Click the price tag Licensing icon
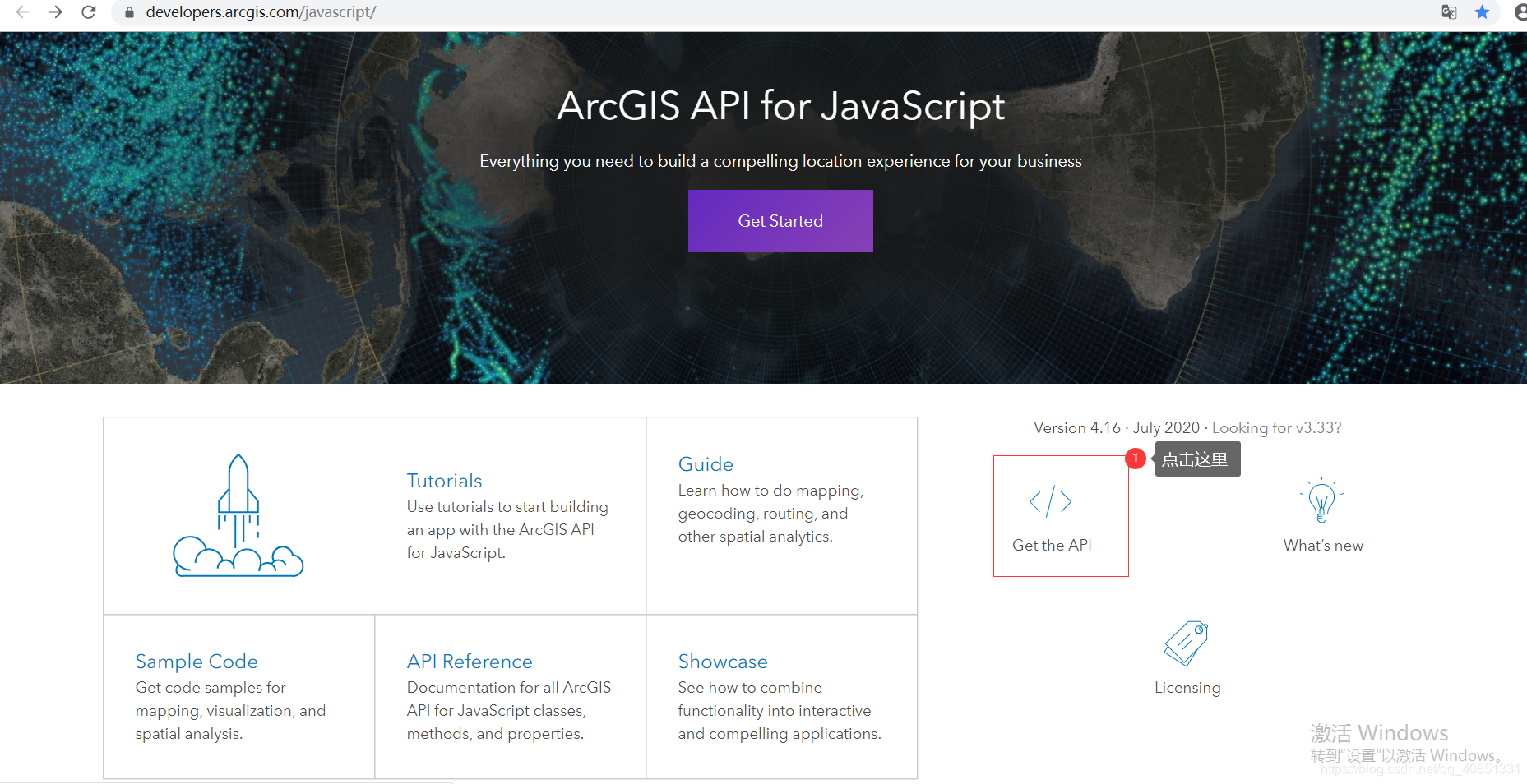This screenshot has height=784, width=1527. [x=1187, y=643]
